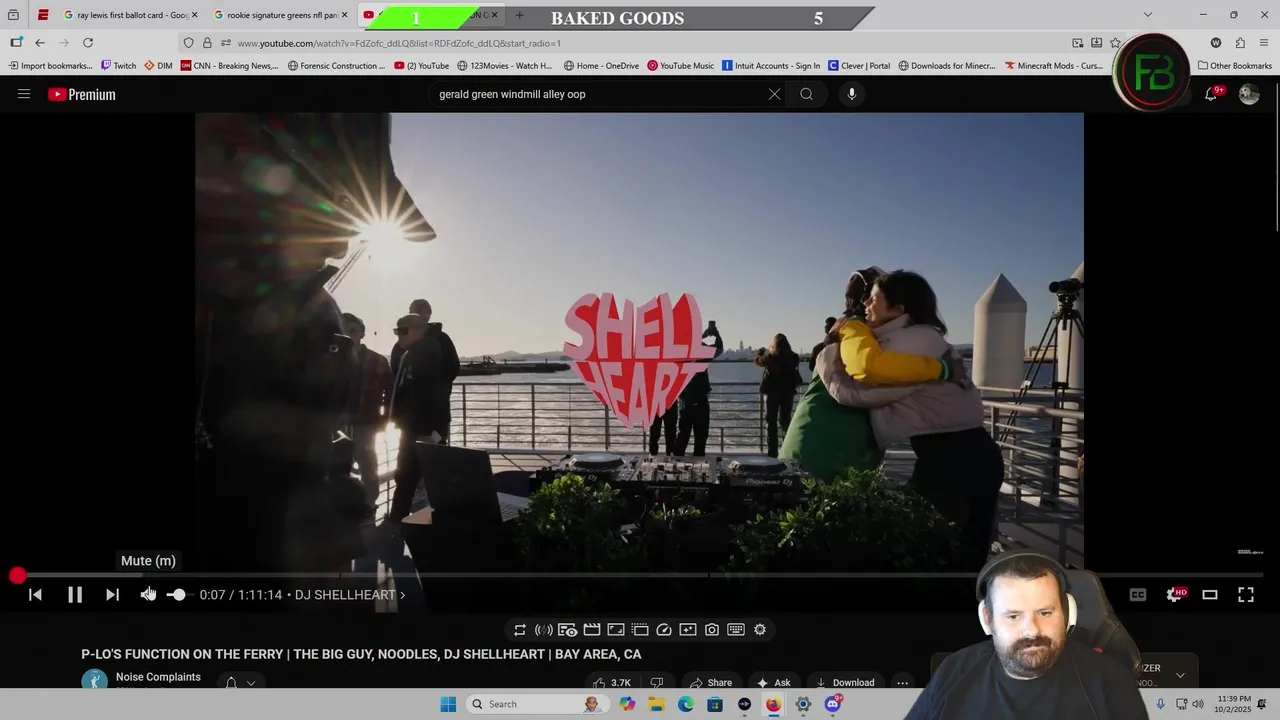Open the DJ SHELLHEART chapter panel
Screen dimensions: 1280x720
[x=350, y=595]
